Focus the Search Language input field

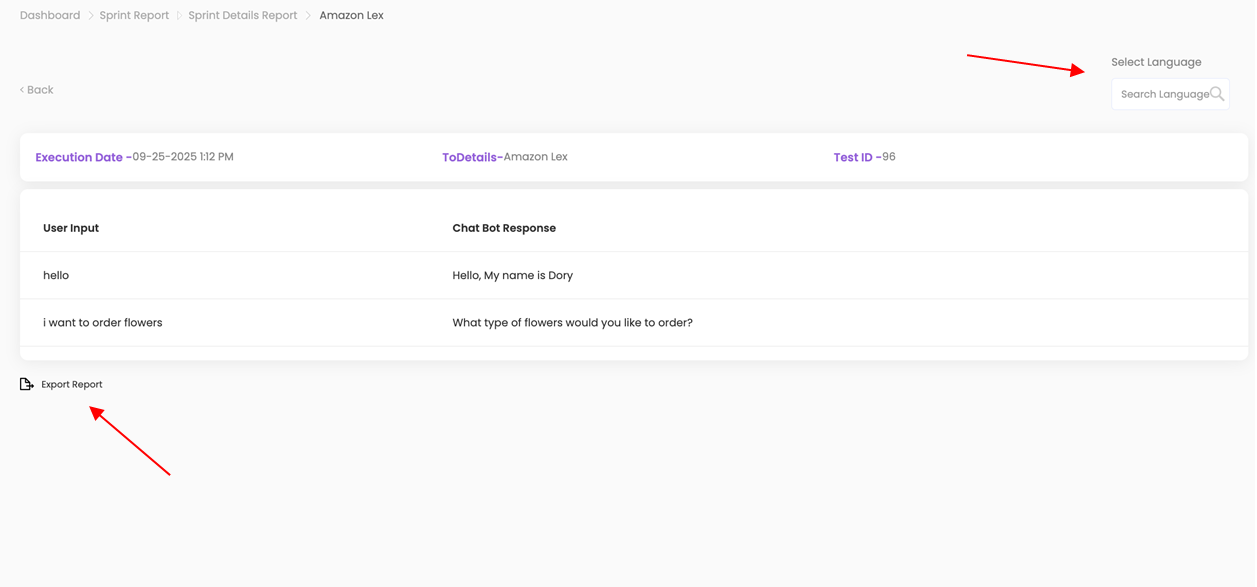click(1163, 94)
